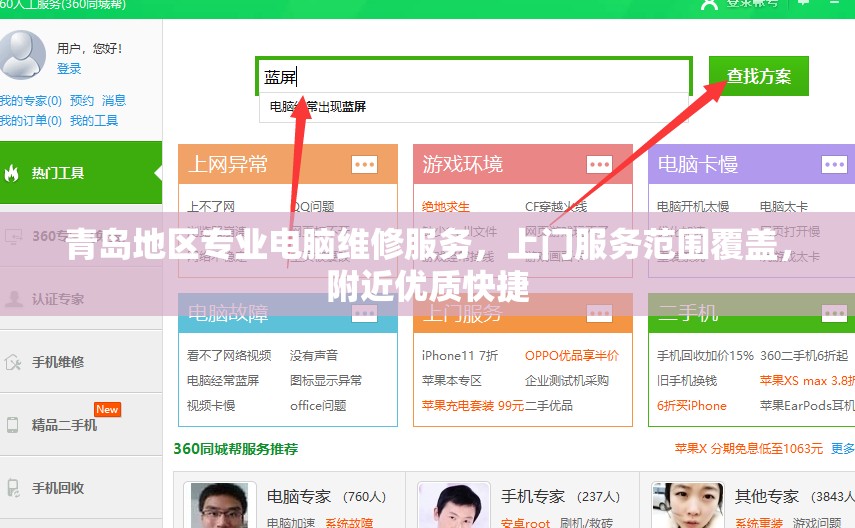Click the 登录 link under user greeting

point(69,69)
